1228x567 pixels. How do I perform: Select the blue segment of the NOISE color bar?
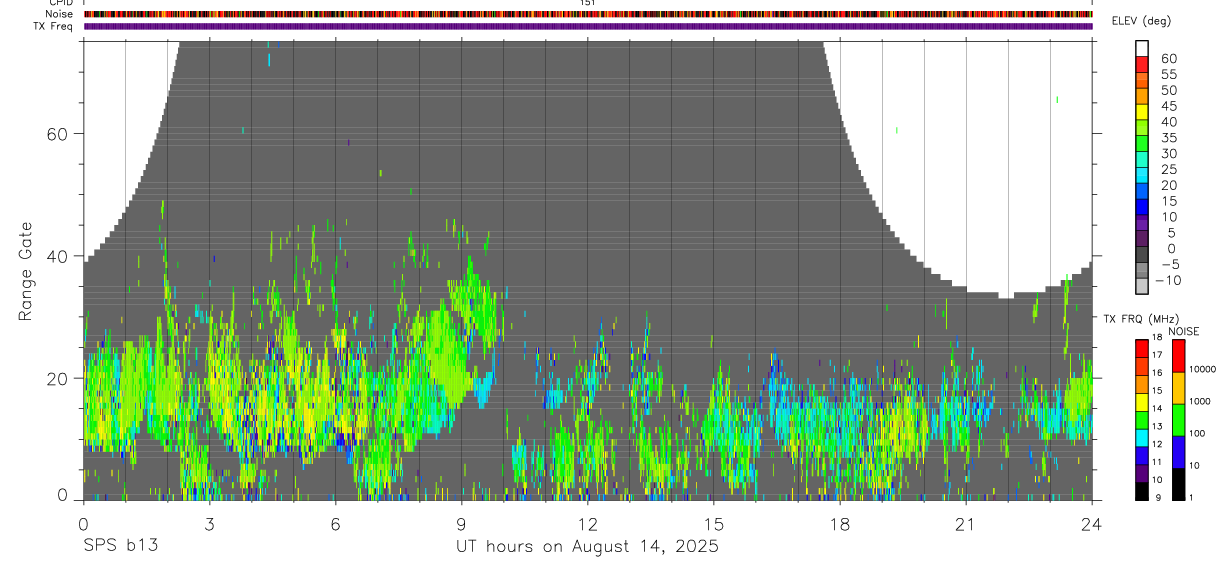tap(1178, 451)
